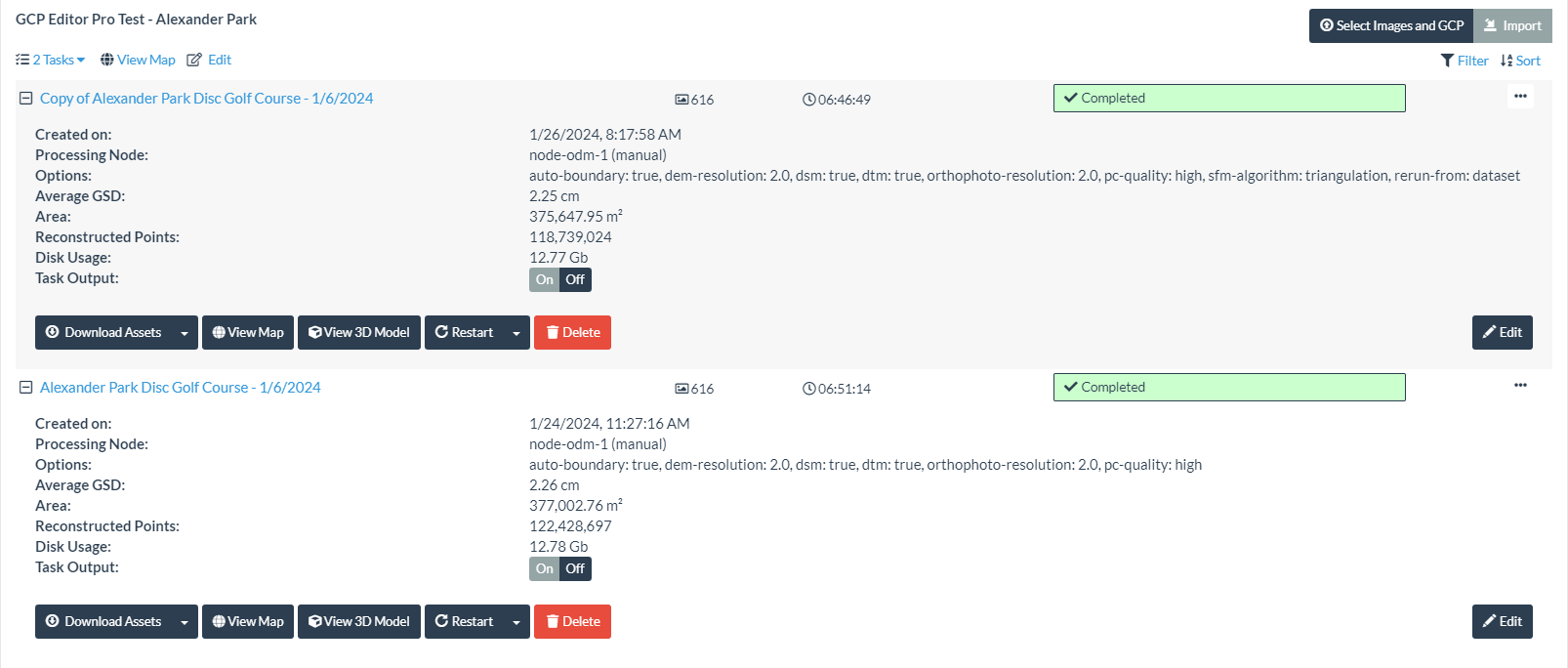Collapse the Copy of Alexander Park task details
Viewport: 1568px width, 668px height.
coord(26,98)
